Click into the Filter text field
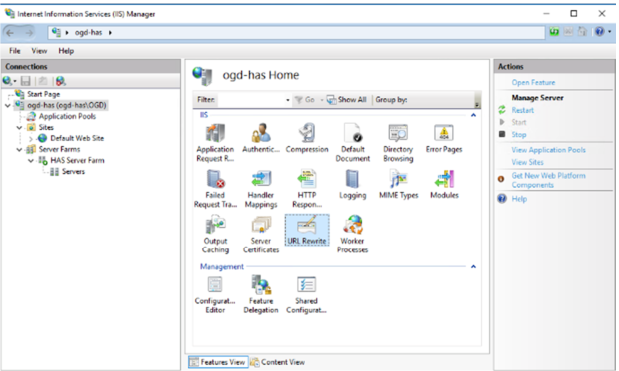619x371 pixels. pyautogui.click(x=250, y=100)
